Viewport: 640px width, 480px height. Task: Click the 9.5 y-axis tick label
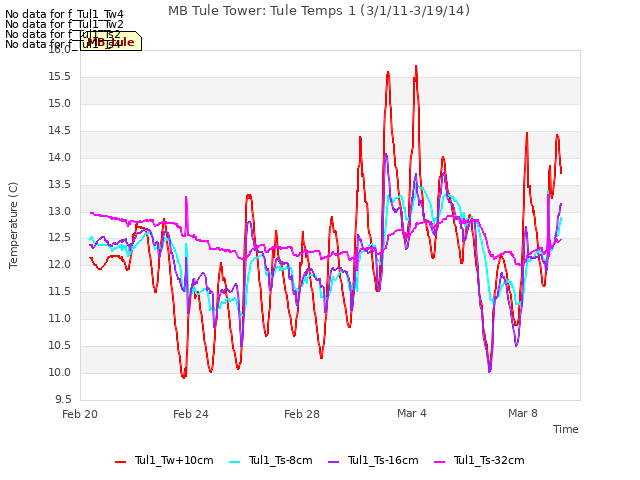point(63,399)
